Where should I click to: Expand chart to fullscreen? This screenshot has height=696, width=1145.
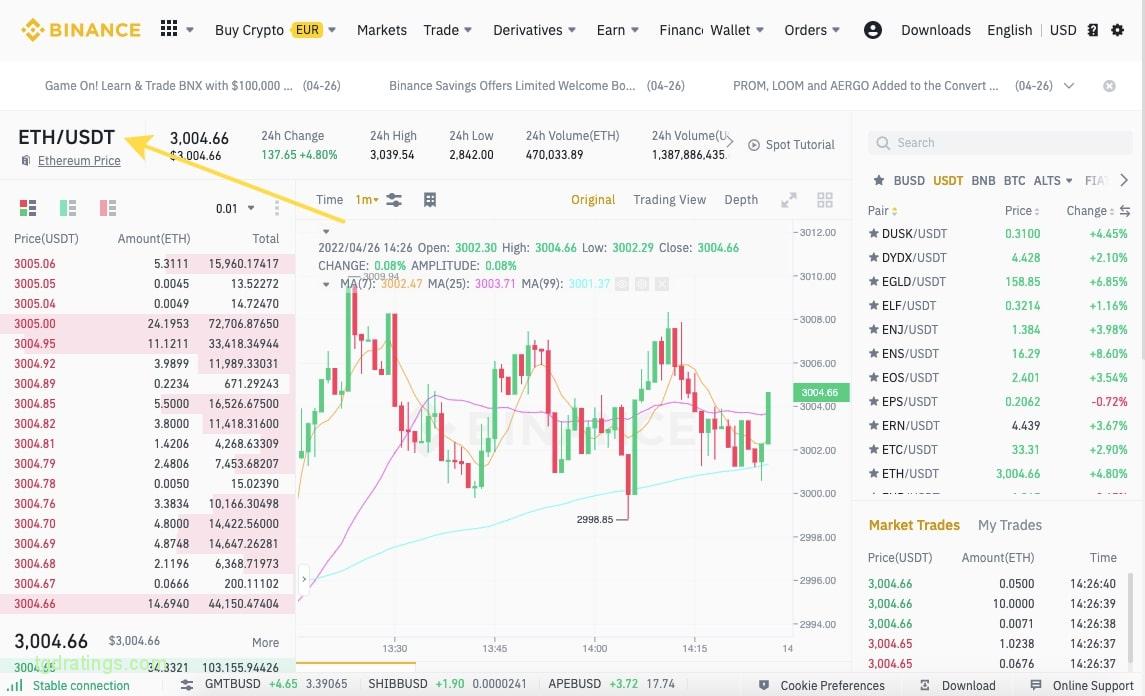pyautogui.click(x=789, y=200)
